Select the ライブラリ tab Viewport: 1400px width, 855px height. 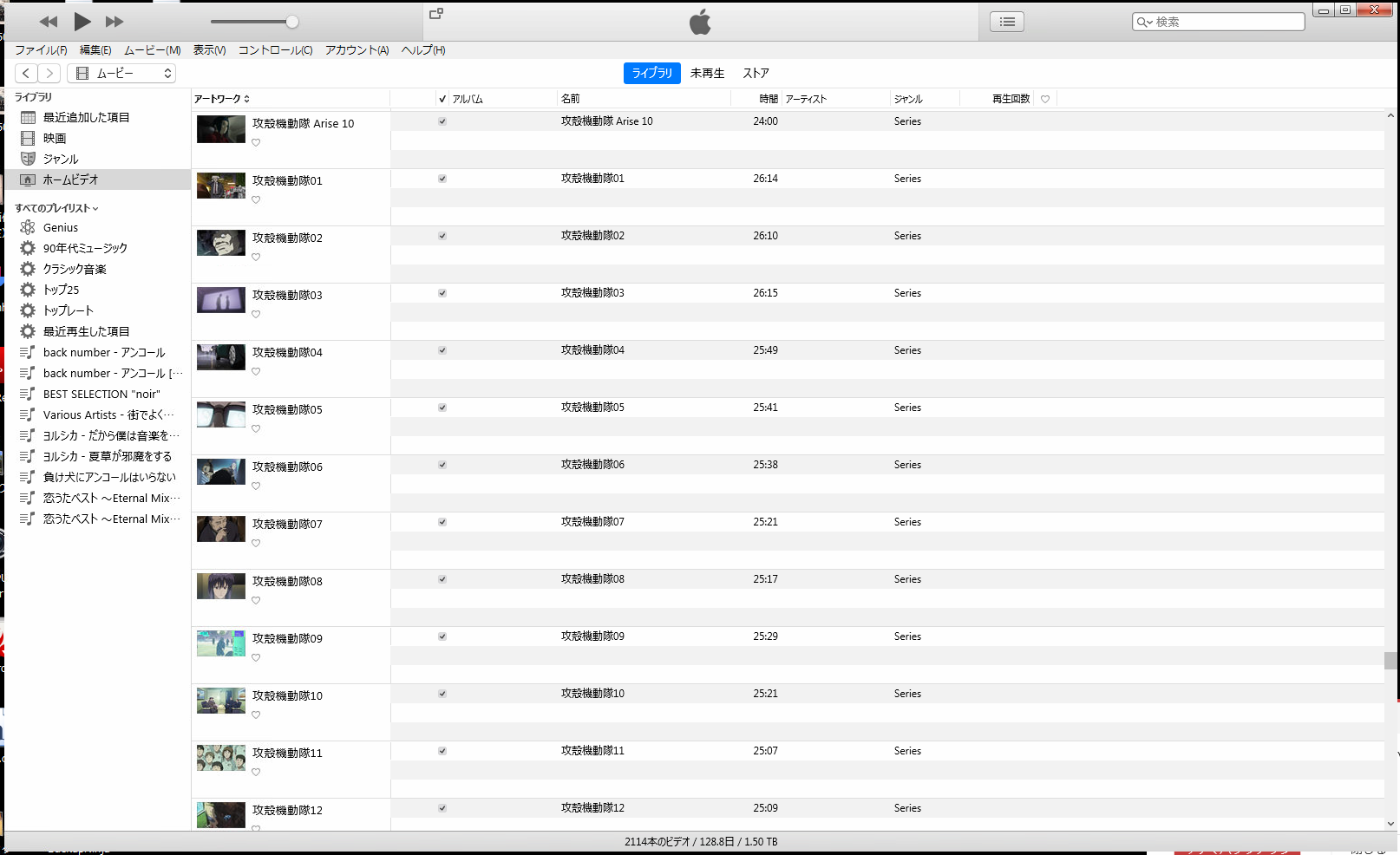point(652,74)
